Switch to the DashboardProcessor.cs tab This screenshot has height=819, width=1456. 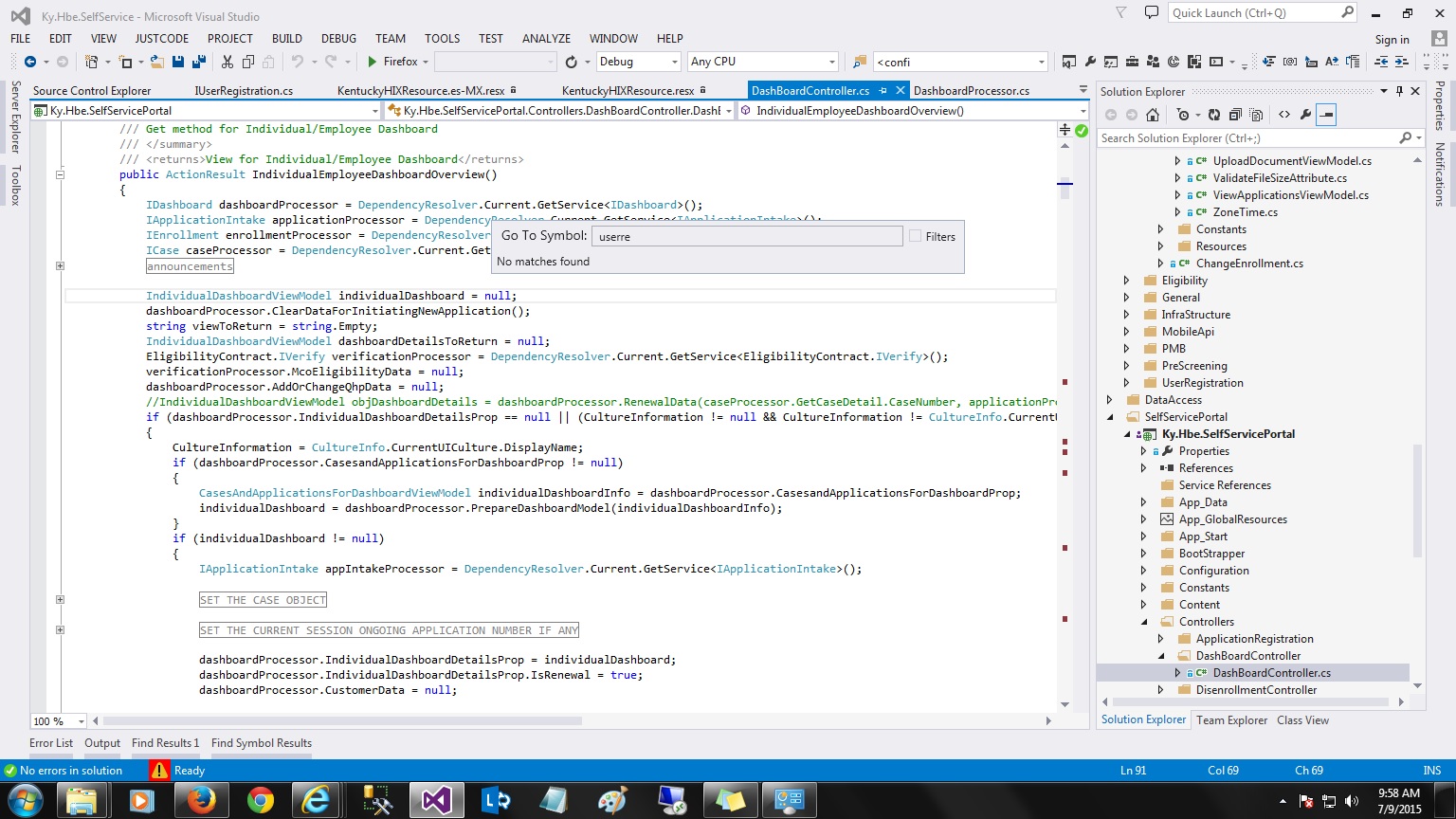point(972,91)
